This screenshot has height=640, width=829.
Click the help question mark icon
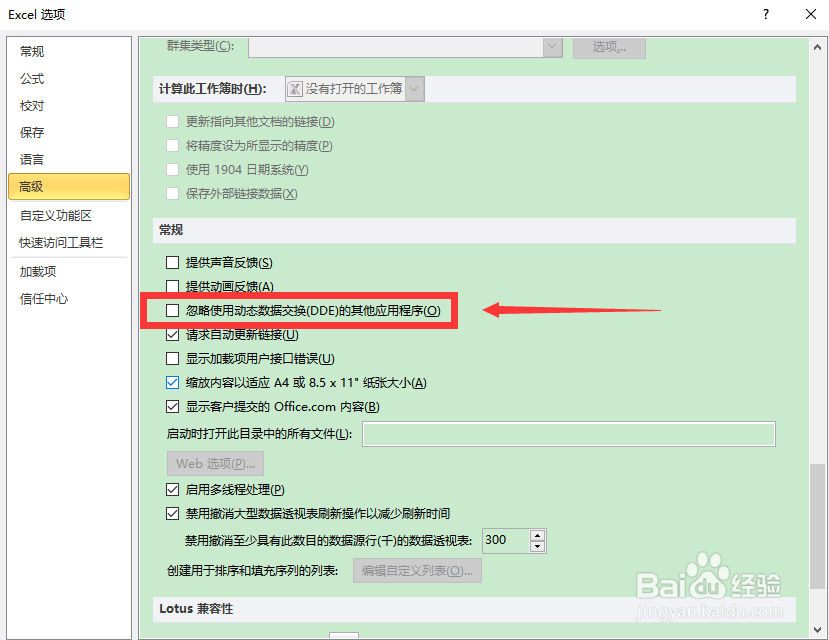pyautogui.click(x=765, y=14)
